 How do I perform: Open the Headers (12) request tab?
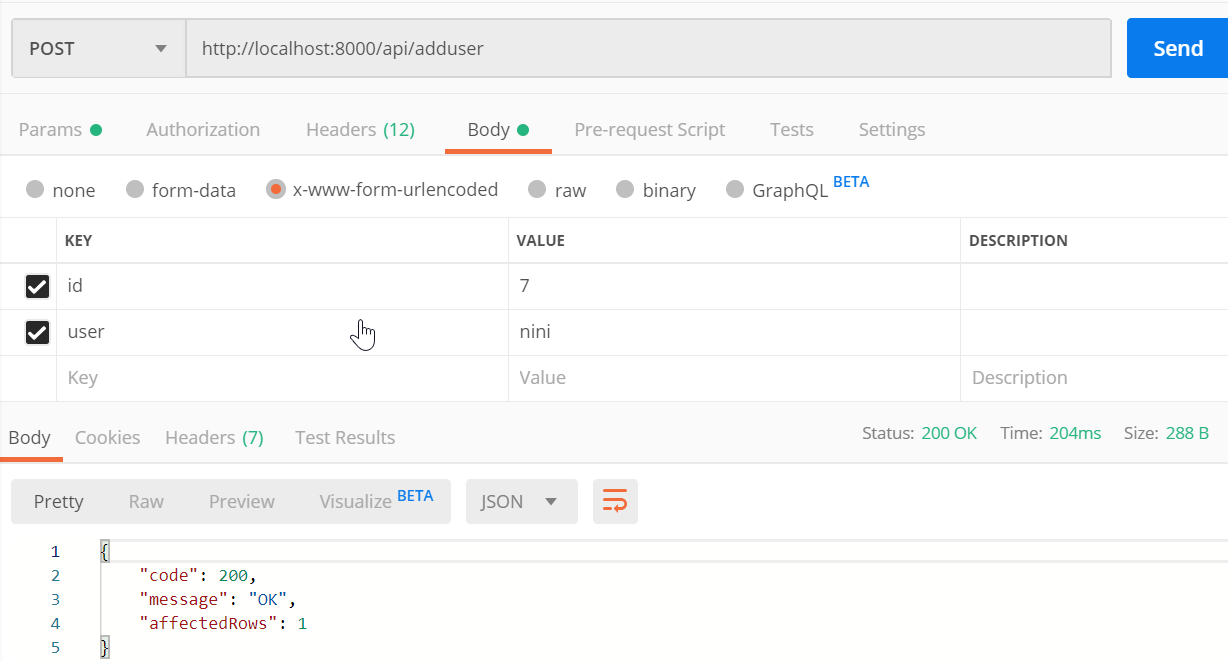tap(360, 129)
